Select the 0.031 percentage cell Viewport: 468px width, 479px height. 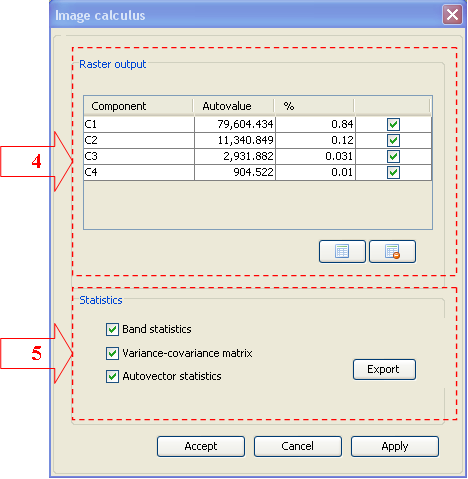coord(316,156)
